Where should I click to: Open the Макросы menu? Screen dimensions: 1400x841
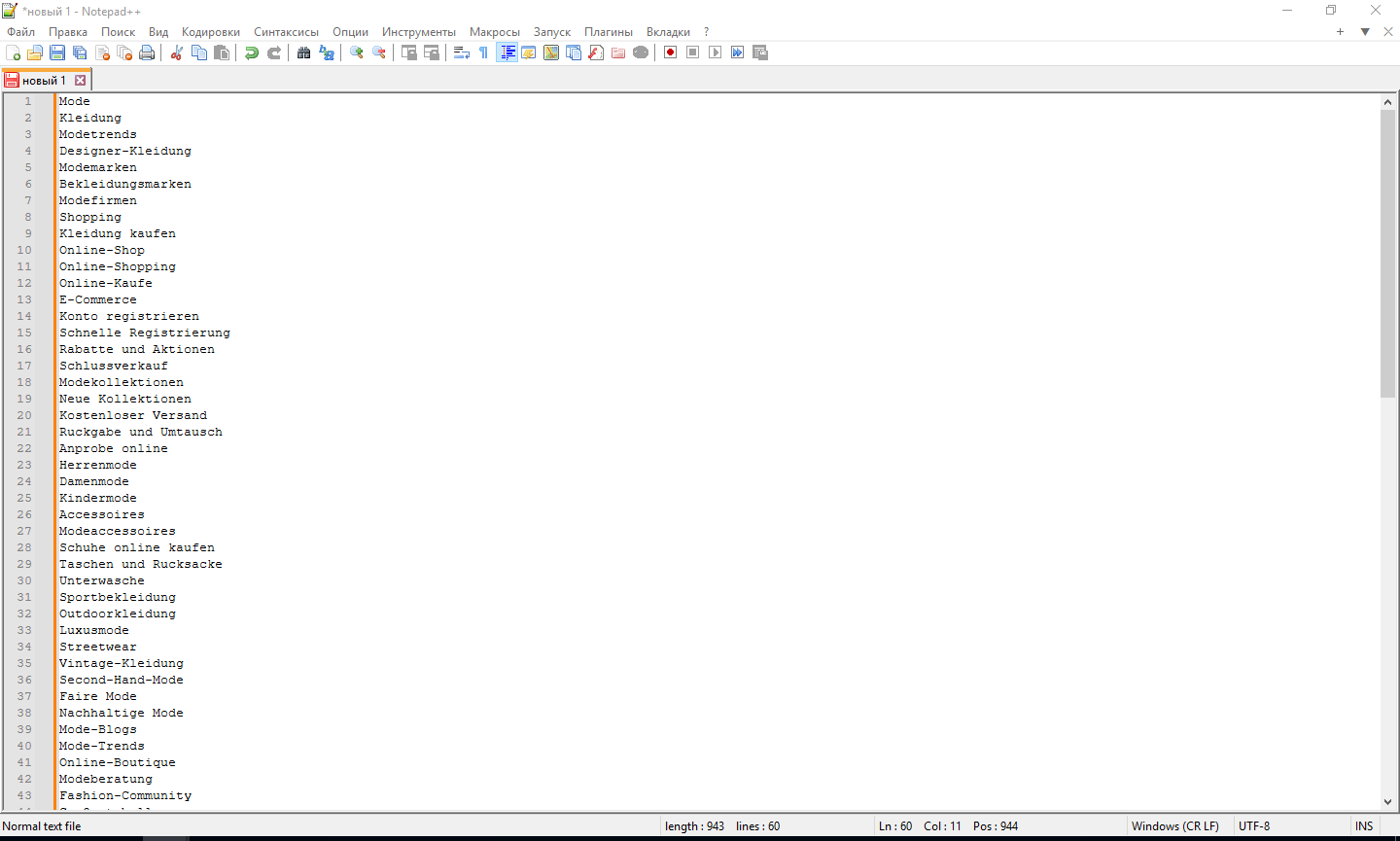point(495,32)
